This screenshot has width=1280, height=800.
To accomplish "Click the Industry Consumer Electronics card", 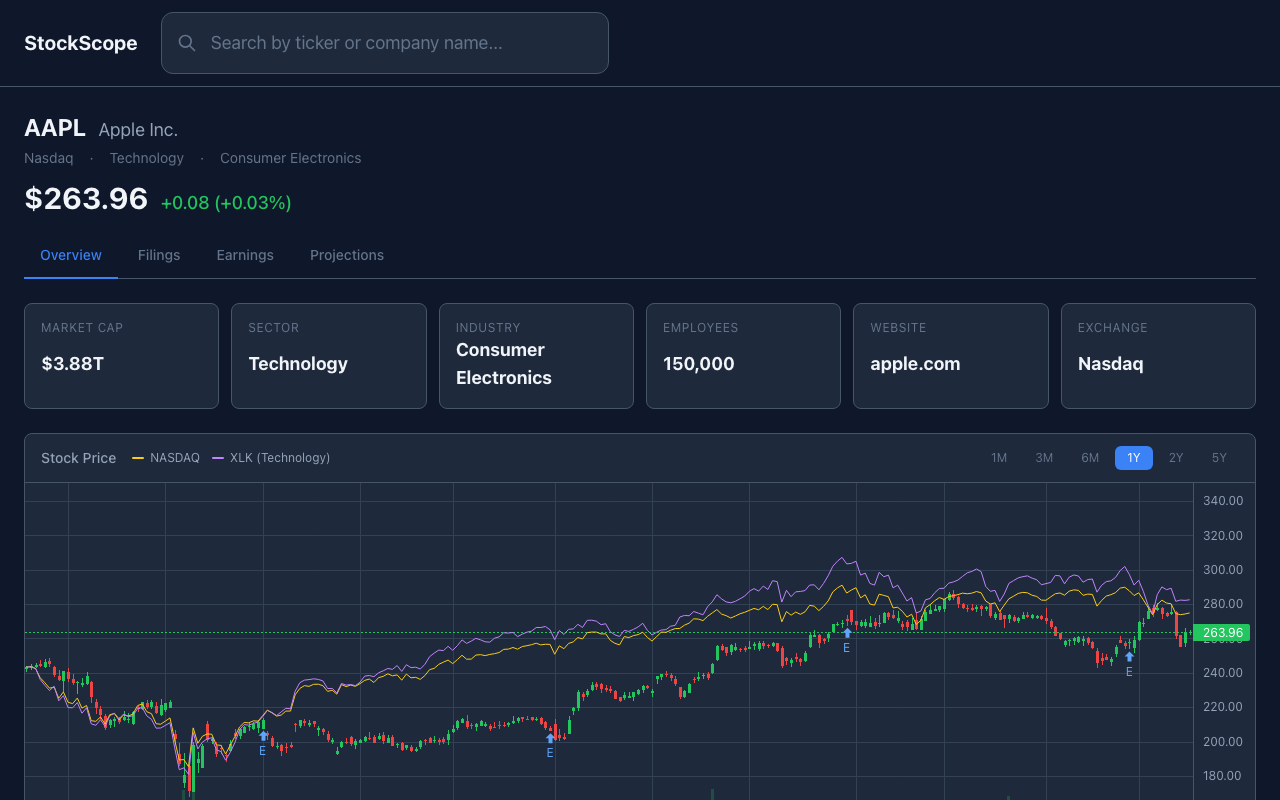I will pyautogui.click(x=536, y=356).
